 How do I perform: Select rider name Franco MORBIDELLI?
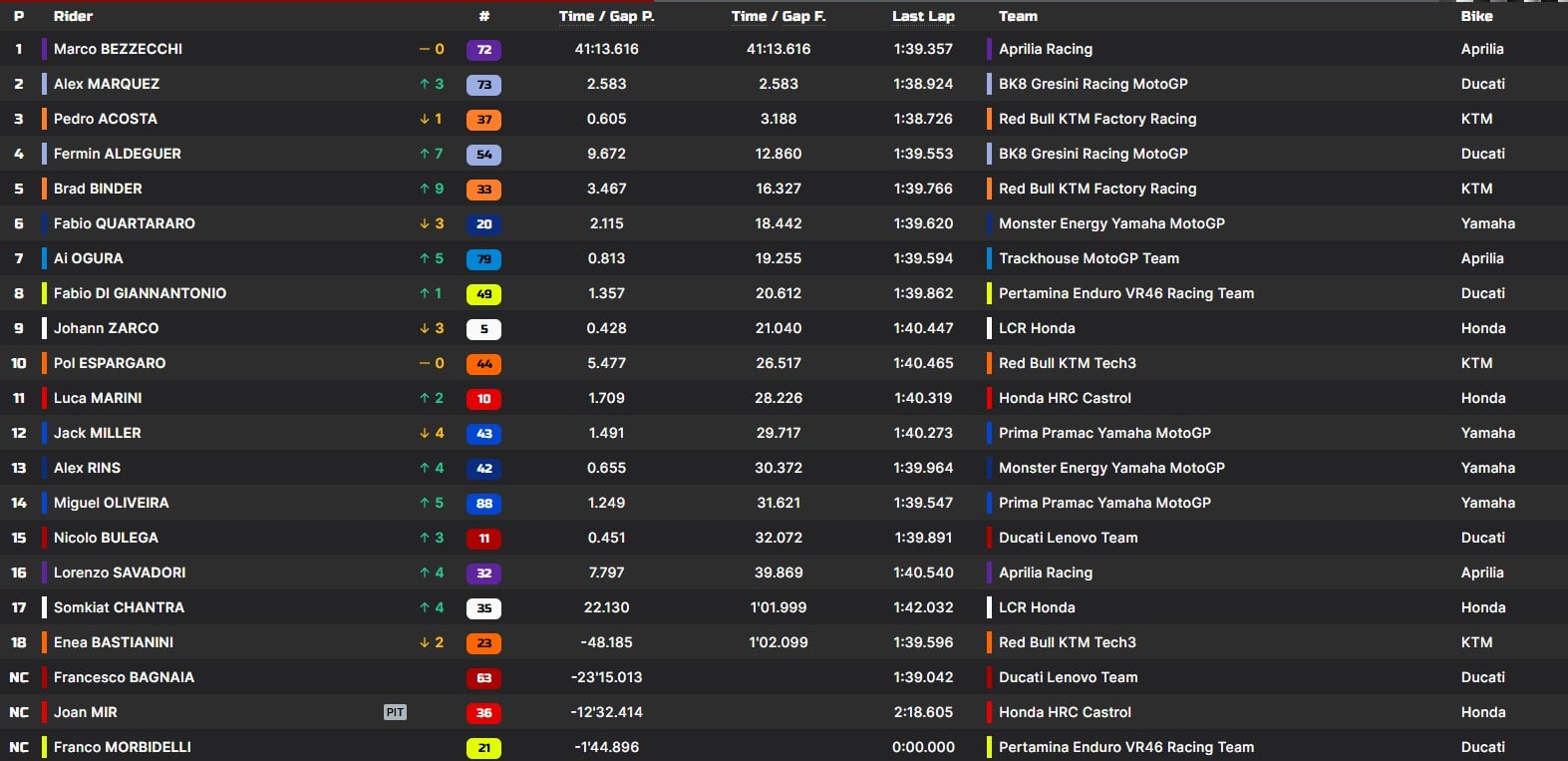click(123, 747)
